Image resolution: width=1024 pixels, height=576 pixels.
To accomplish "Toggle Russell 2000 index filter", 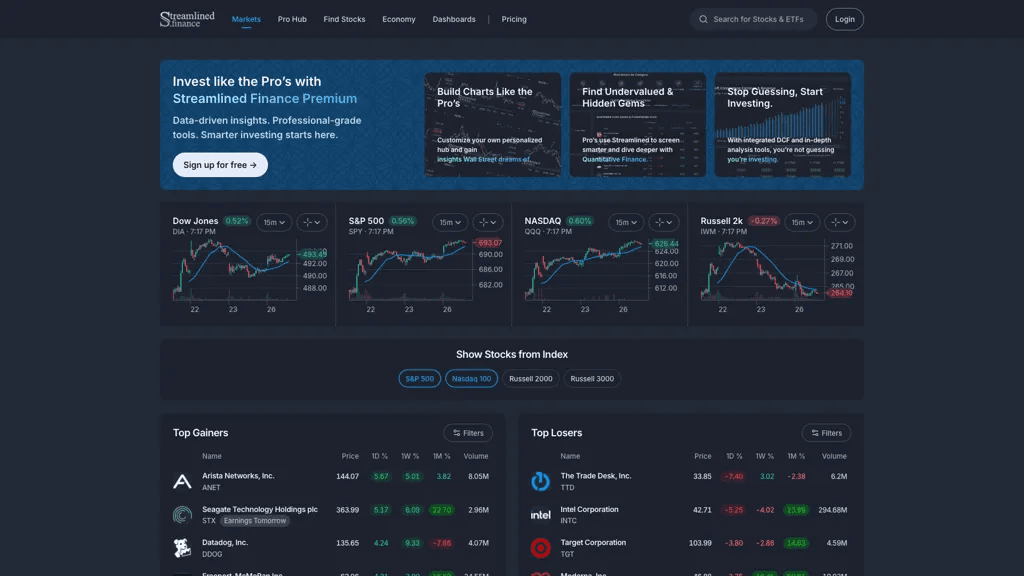I will tap(530, 379).
